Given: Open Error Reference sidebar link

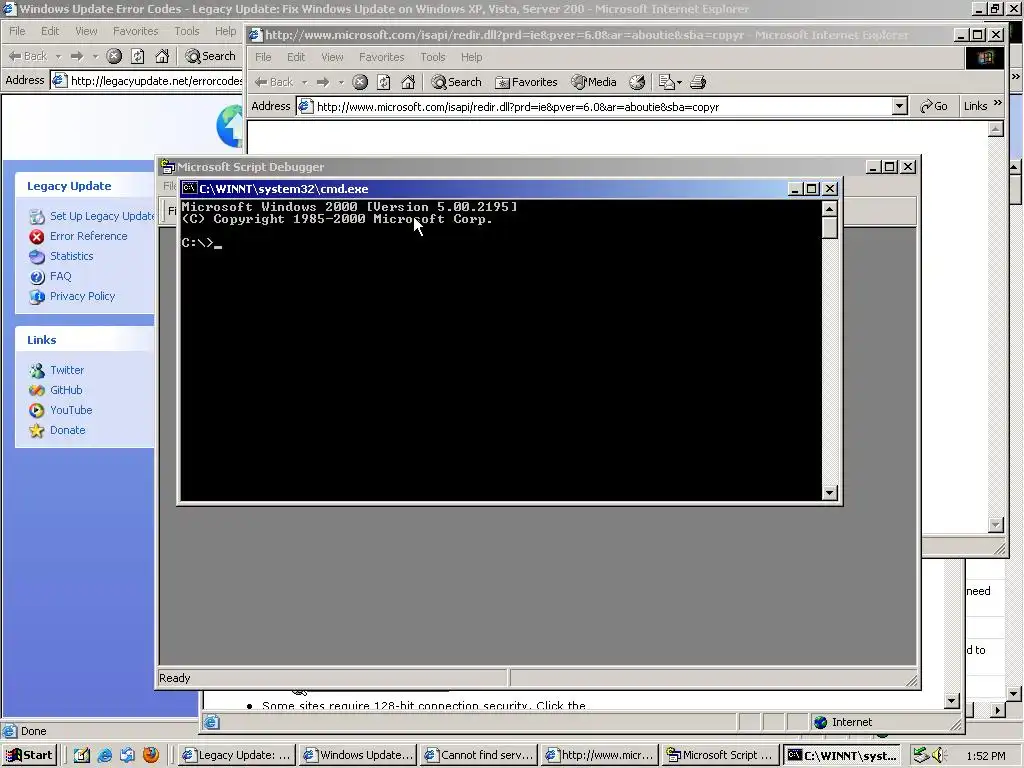Looking at the screenshot, I should coord(89,236).
